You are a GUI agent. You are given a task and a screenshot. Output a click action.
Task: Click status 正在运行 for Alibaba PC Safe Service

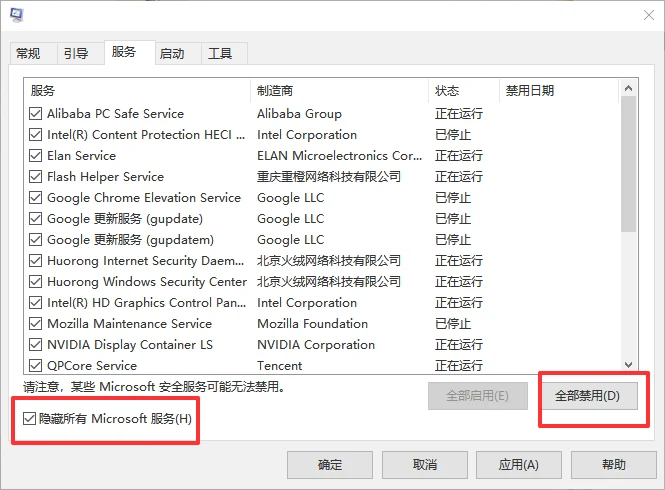tap(459, 114)
